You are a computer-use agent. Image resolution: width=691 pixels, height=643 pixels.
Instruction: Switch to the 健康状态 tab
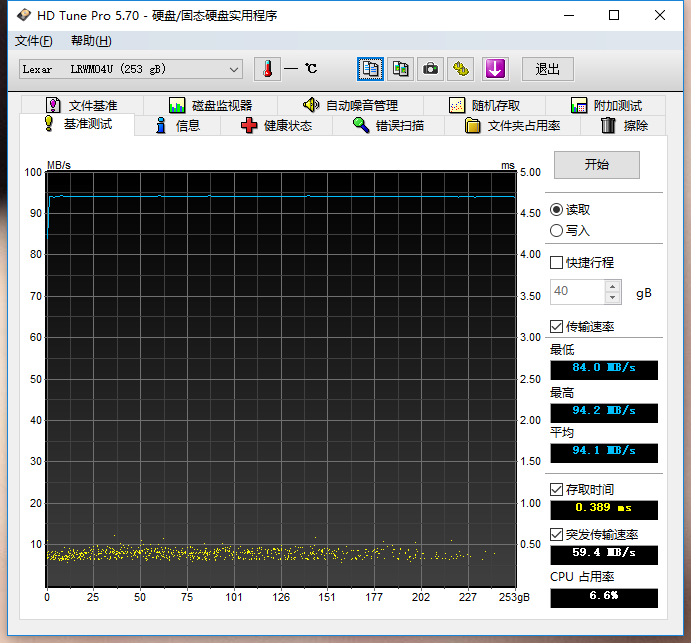pyautogui.click(x=276, y=126)
